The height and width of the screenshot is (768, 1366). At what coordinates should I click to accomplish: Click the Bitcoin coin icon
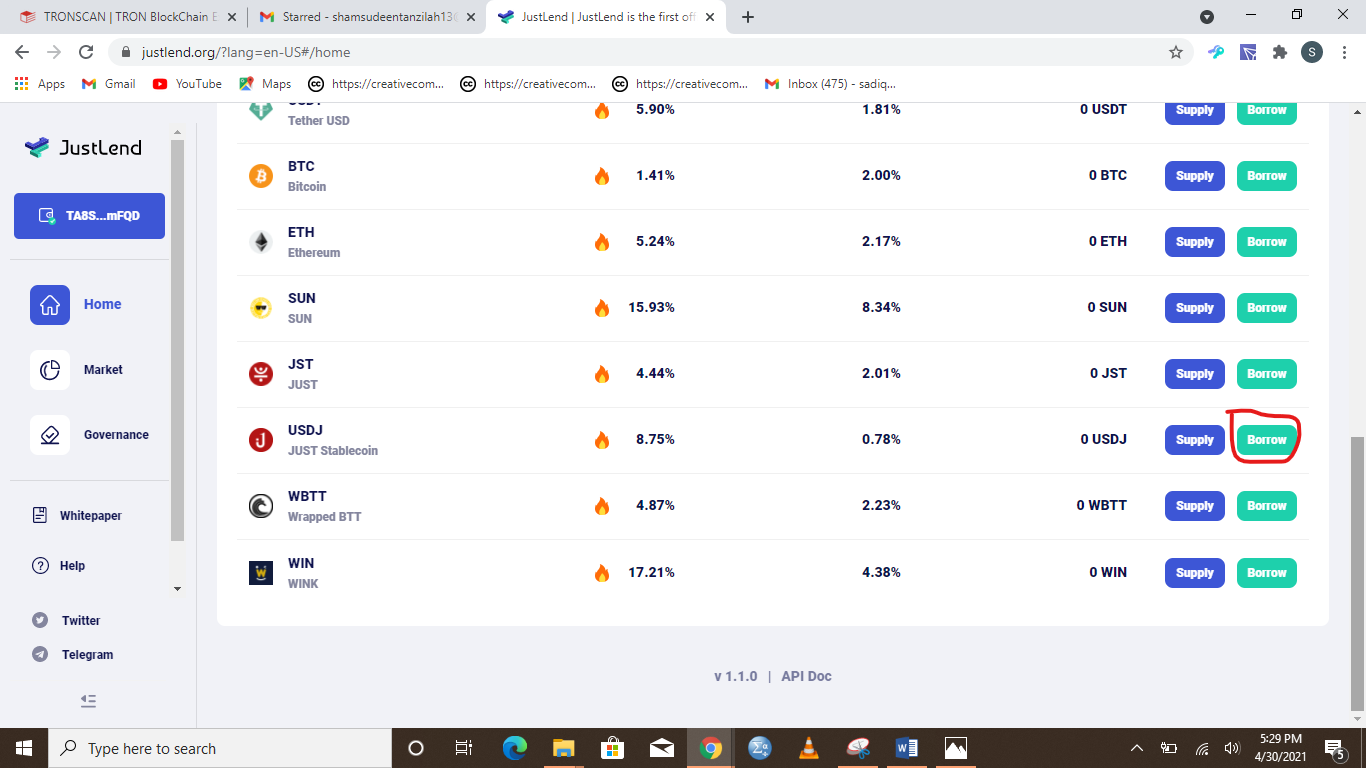[x=261, y=176]
